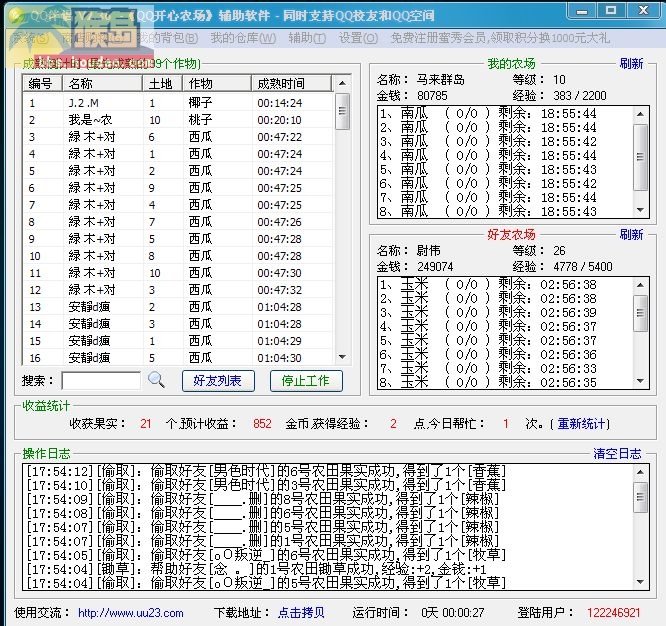Screen dimensions: 666x626
Task: Select row 16 安静d疯 time 01:04:30
Action: (x=178, y=358)
